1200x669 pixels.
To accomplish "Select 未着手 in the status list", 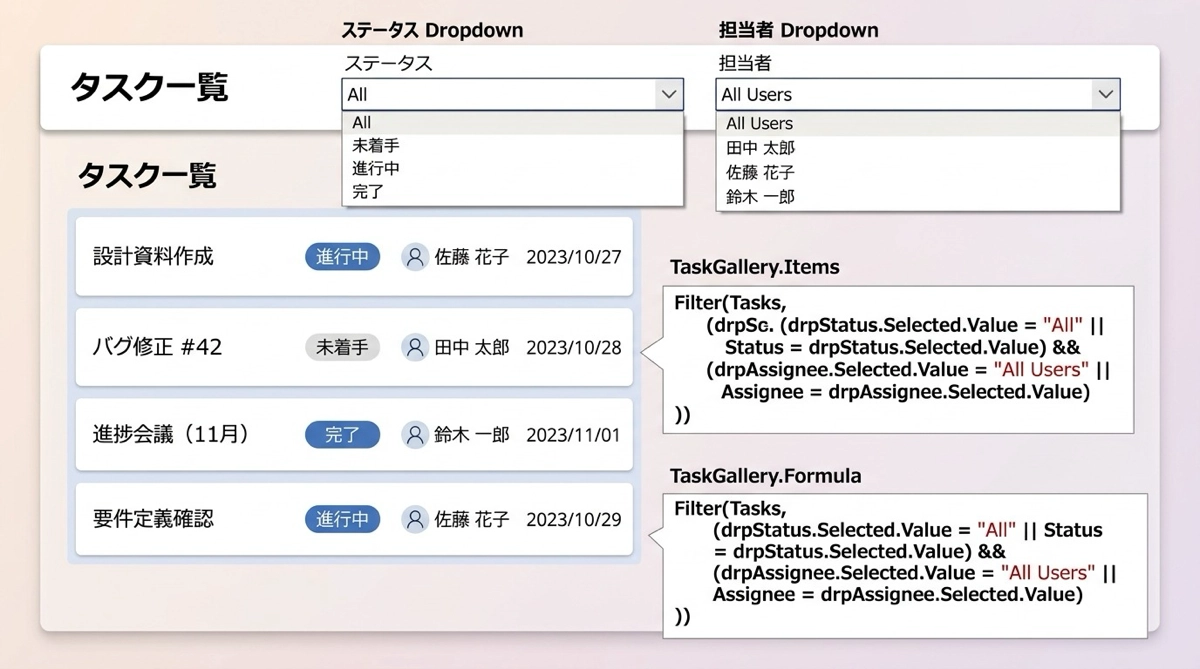I will (376, 145).
